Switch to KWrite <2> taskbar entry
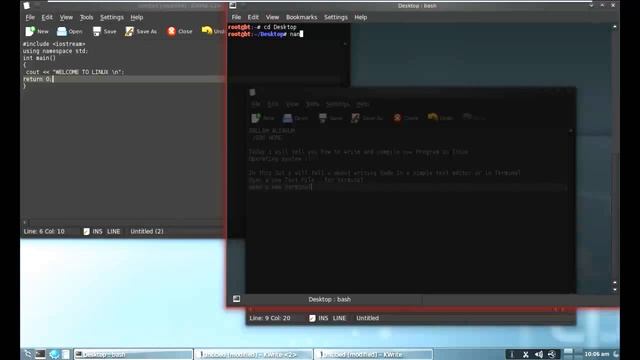The width and height of the screenshot is (640, 360). (253, 354)
